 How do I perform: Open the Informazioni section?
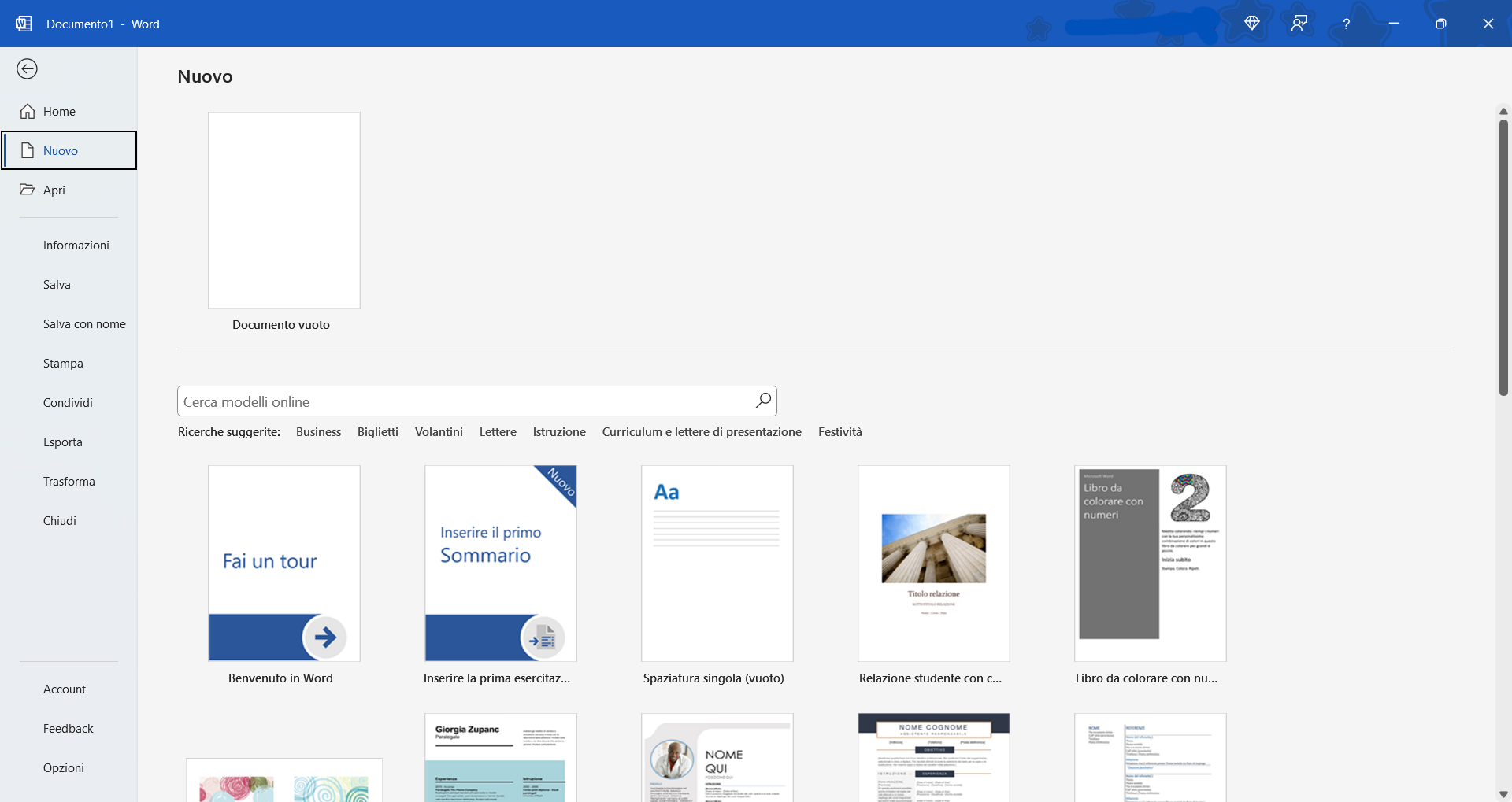point(76,245)
